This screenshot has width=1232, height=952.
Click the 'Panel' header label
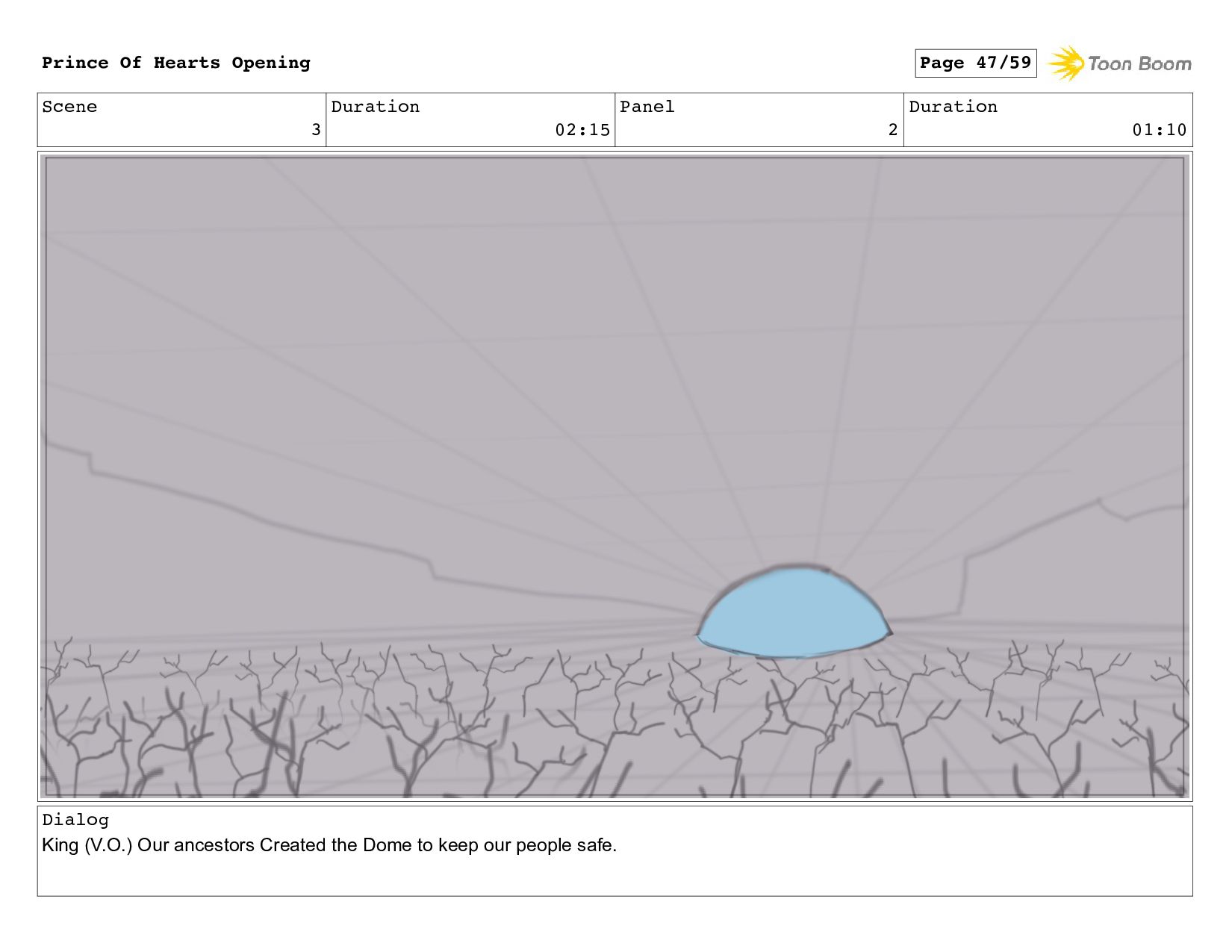coord(647,107)
